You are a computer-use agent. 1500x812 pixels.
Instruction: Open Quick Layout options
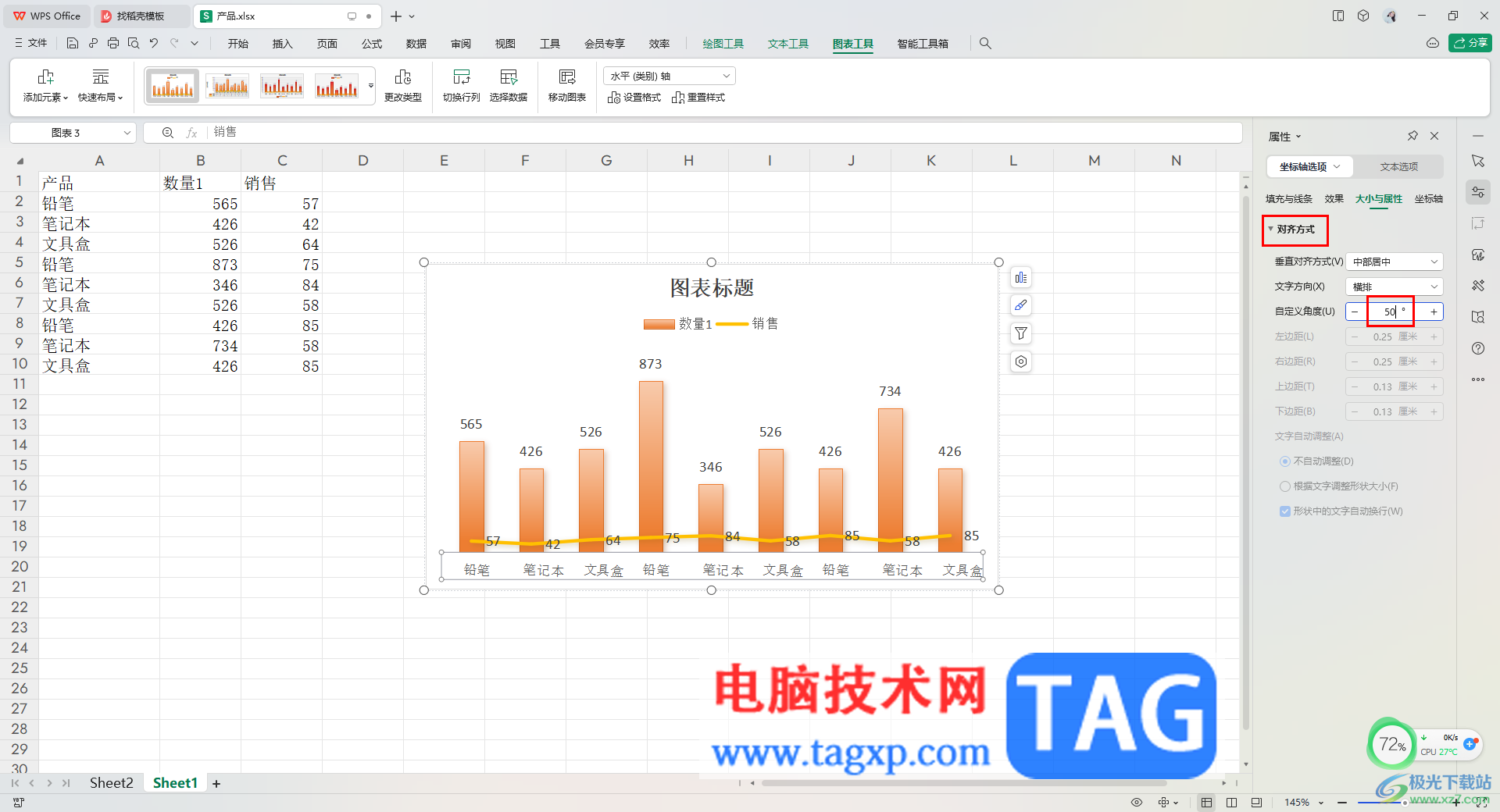click(101, 86)
